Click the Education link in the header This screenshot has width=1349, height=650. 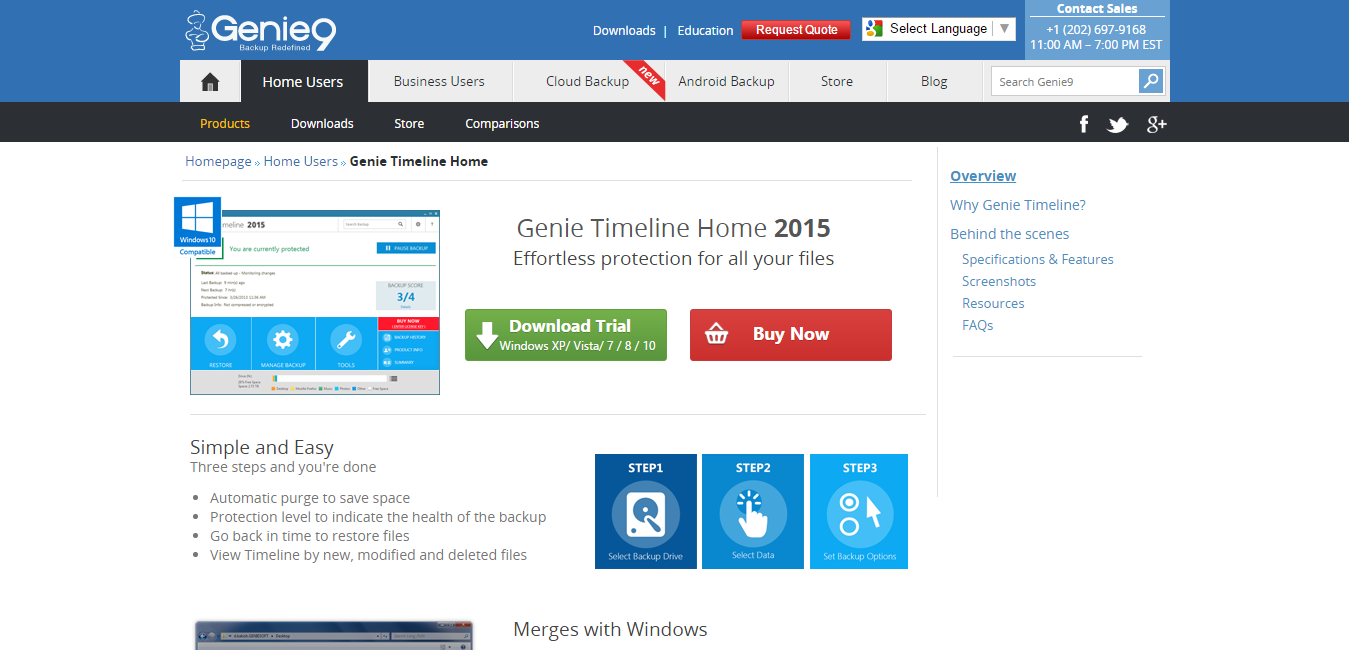(x=705, y=30)
